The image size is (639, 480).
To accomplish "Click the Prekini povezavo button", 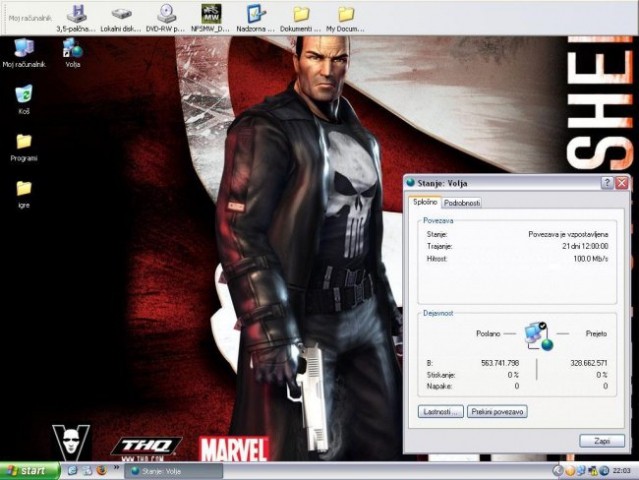I will [497, 412].
